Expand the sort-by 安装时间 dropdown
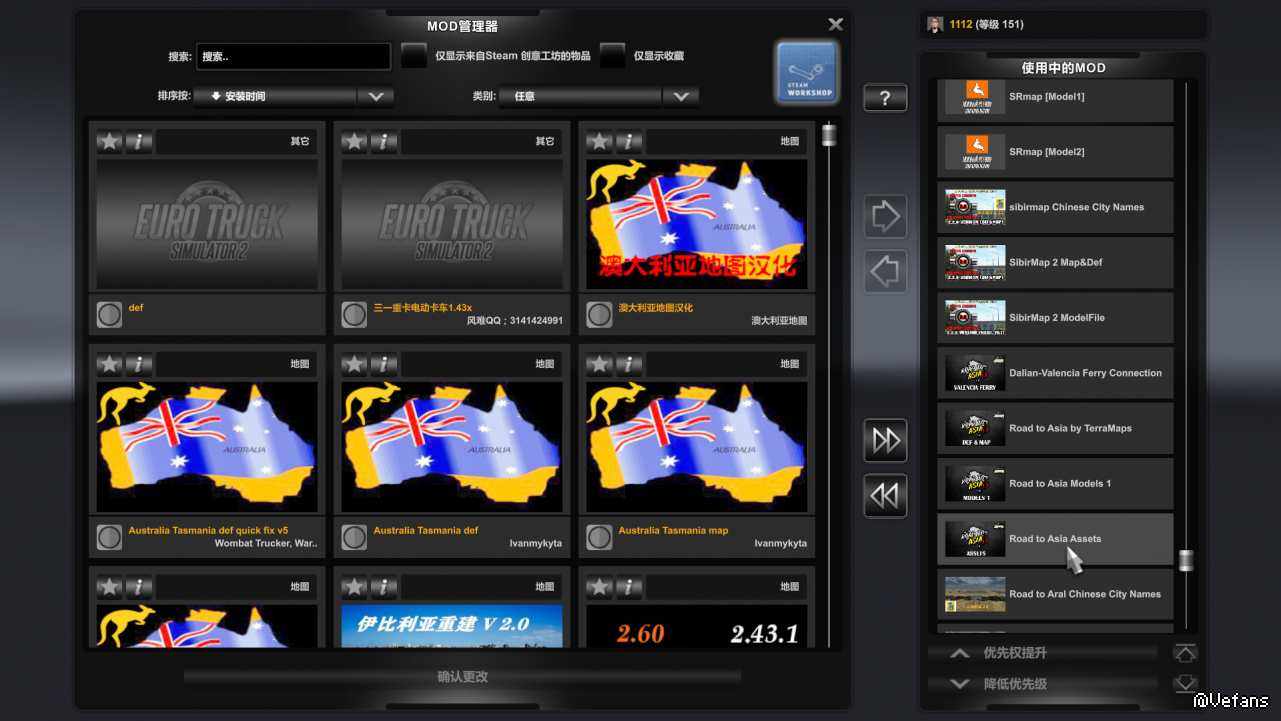This screenshot has width=1281, height=721. point(375,97)
